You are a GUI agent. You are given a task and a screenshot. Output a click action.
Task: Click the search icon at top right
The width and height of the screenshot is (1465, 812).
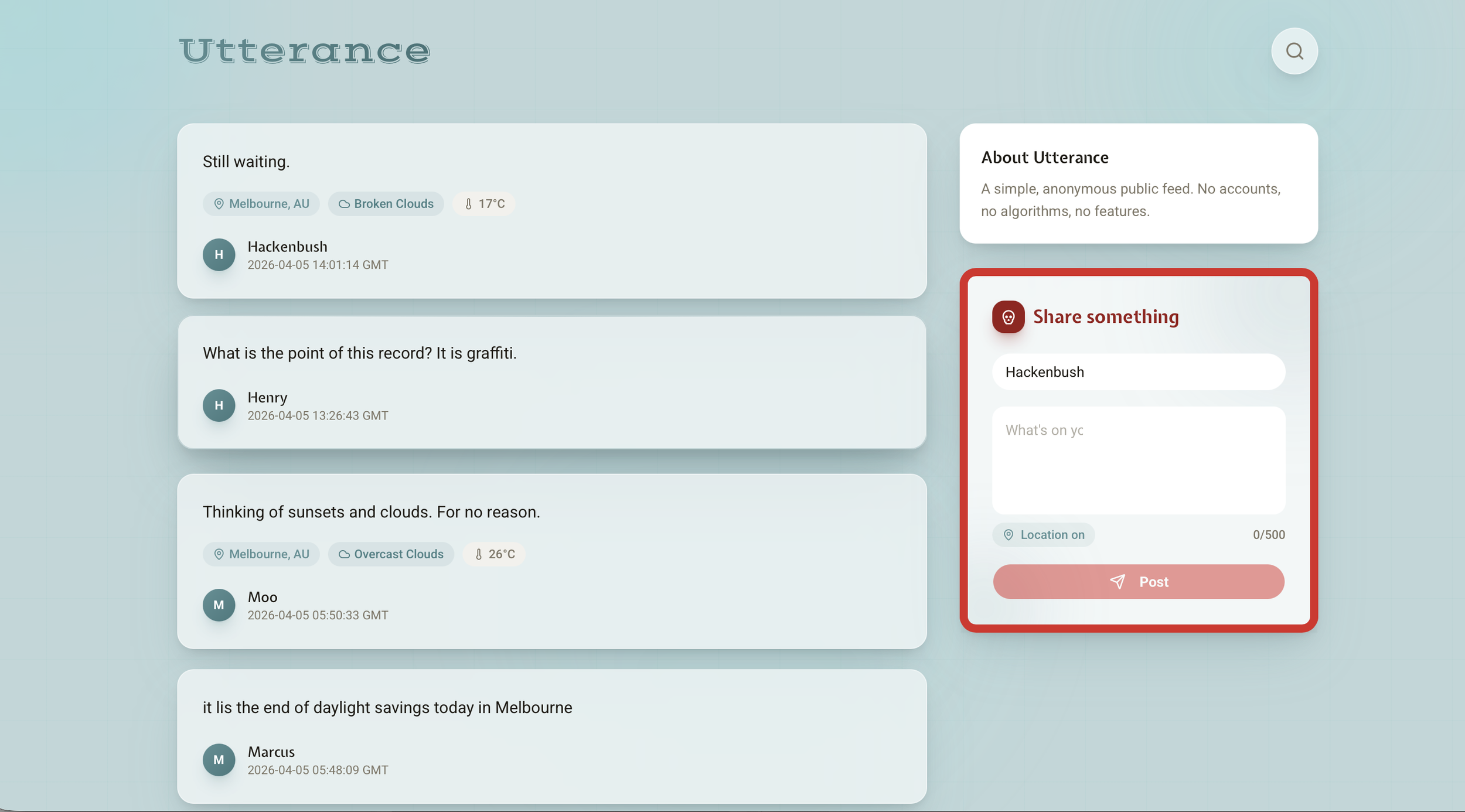coord(1294,51)
